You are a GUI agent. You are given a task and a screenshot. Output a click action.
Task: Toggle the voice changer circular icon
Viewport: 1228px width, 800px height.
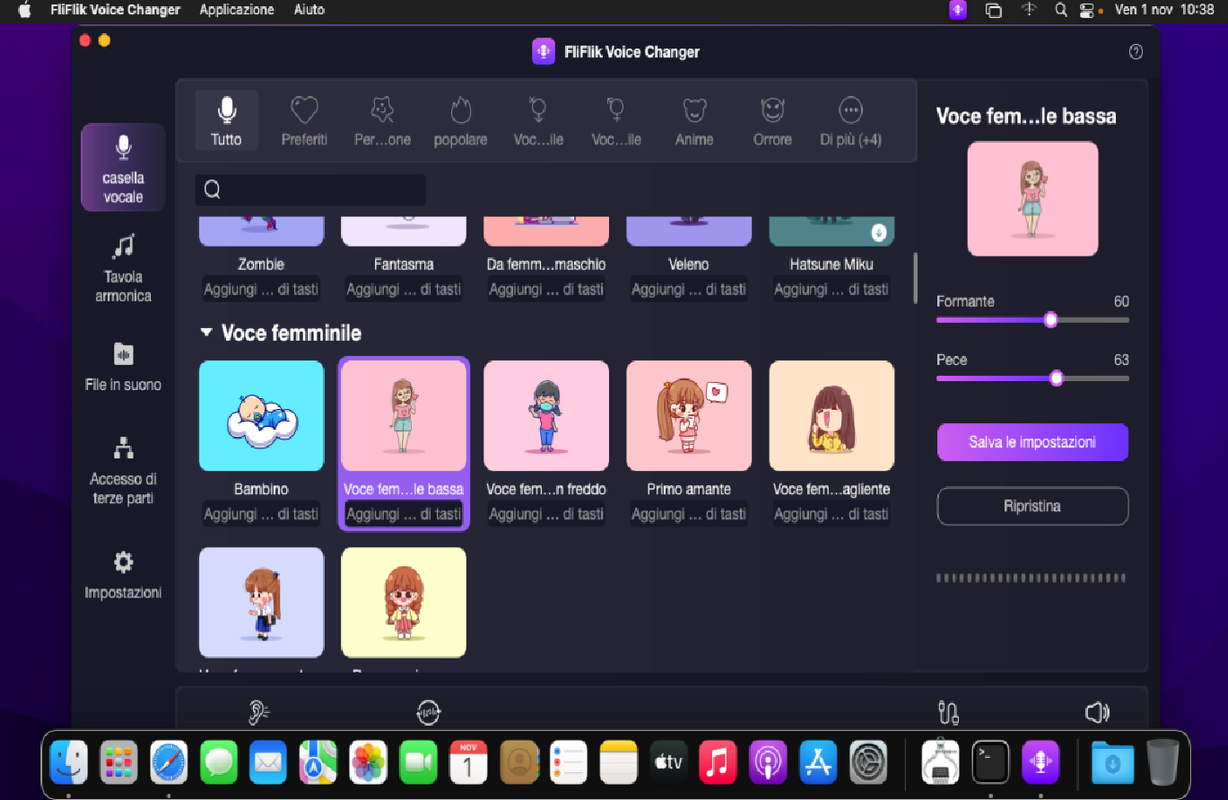428,712
